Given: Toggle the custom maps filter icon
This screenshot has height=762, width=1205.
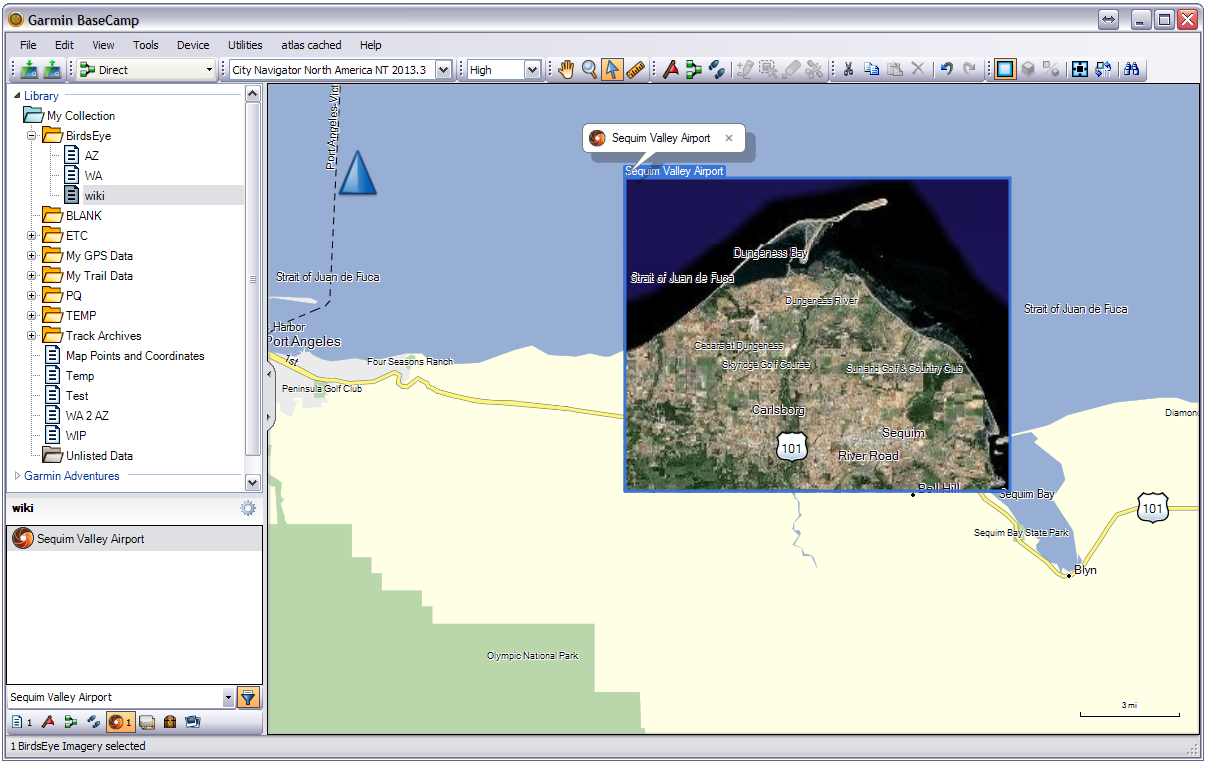Looking at the screenshot, I should pos(147,722).
